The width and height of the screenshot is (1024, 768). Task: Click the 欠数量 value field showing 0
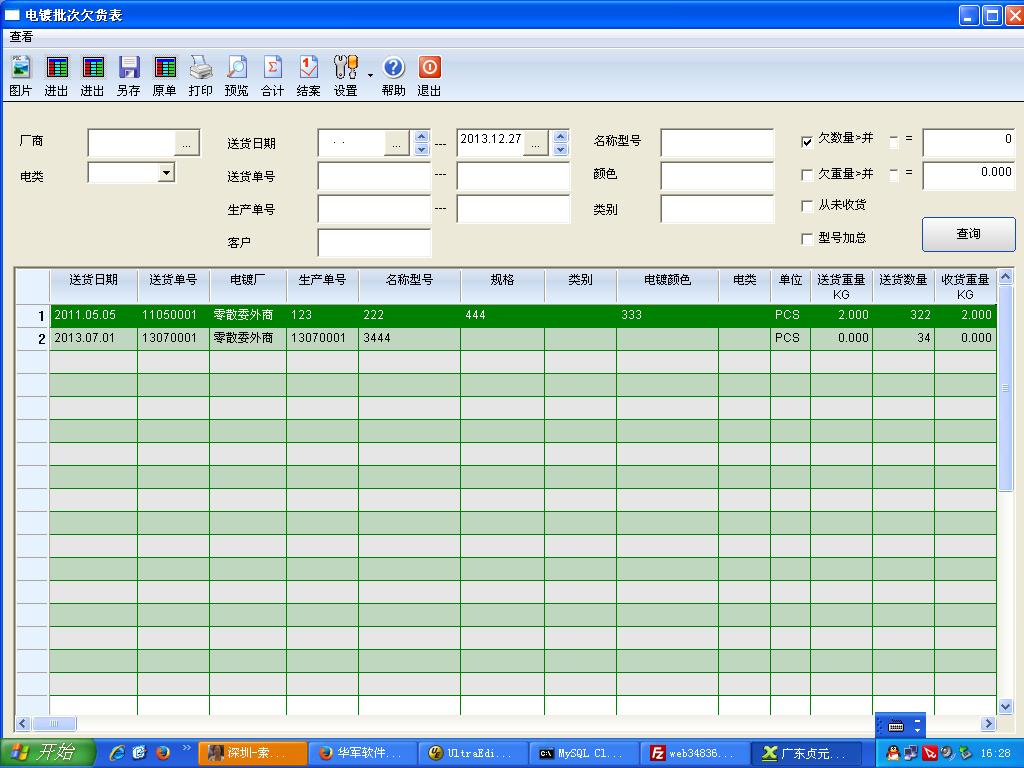click(x=968, y=142)
